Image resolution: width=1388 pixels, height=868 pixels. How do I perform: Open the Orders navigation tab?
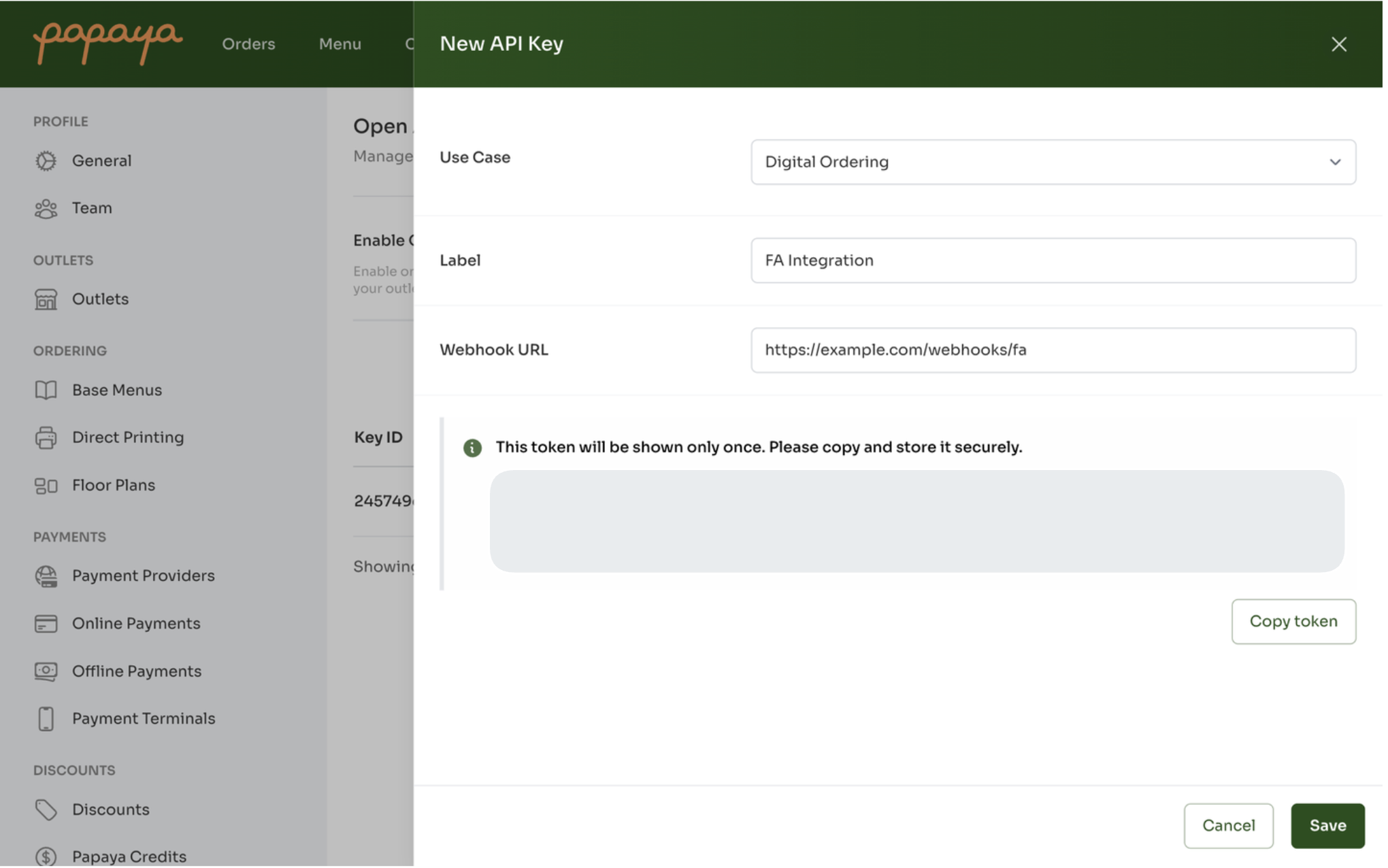pyautogui.click(x=249, y=44)
